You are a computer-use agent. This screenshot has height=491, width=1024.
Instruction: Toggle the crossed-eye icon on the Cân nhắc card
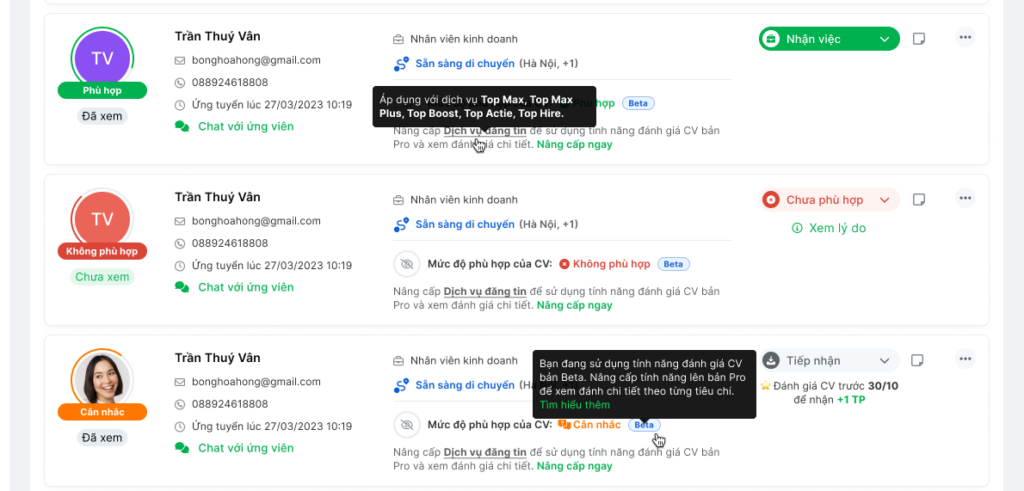[407, 425]
